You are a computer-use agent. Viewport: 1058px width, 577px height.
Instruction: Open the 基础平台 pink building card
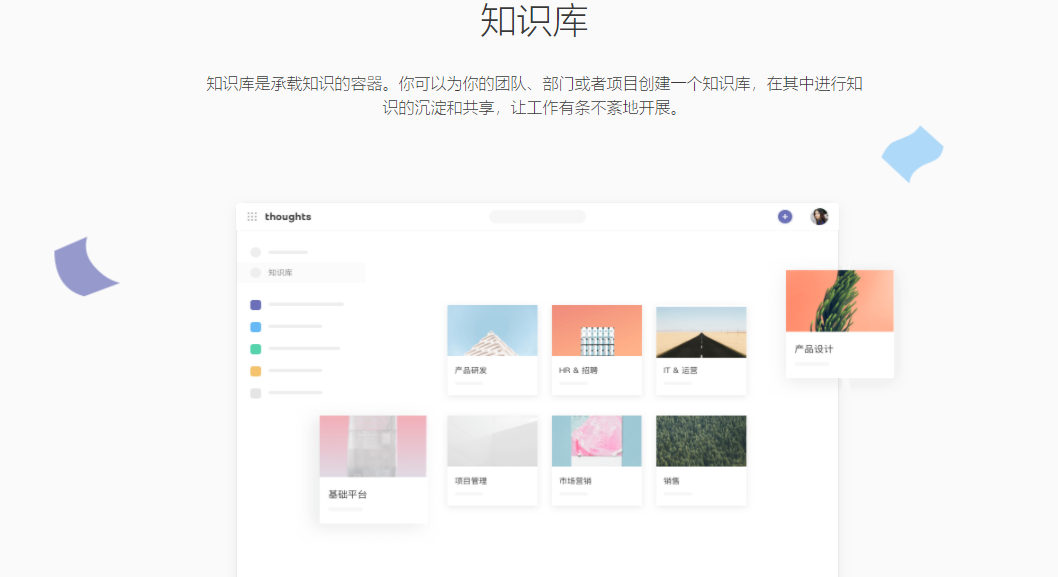point(373,469)
